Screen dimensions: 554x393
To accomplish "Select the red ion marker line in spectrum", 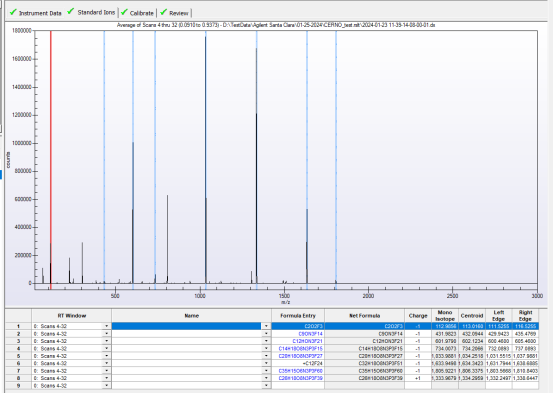I will 51,159.
